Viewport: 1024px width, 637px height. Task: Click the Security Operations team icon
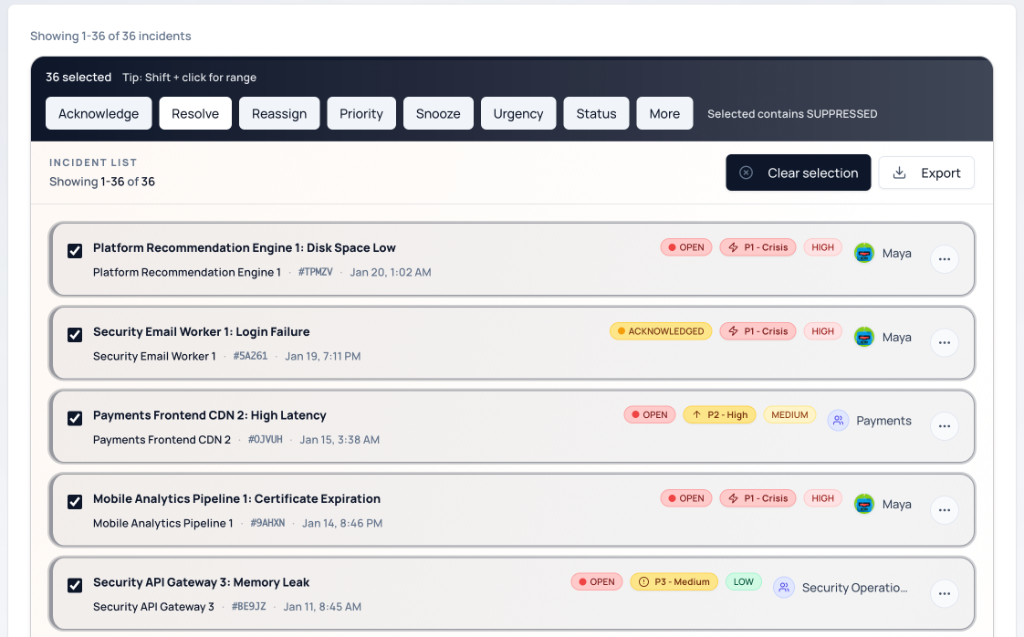pos(784,588)
